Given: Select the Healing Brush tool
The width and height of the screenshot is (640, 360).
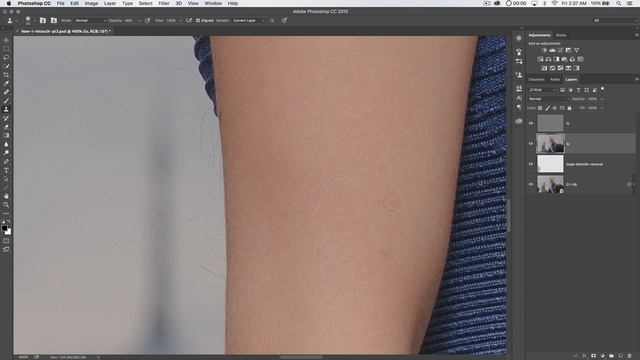Looking at the screenshot, I should coord(6,92).
